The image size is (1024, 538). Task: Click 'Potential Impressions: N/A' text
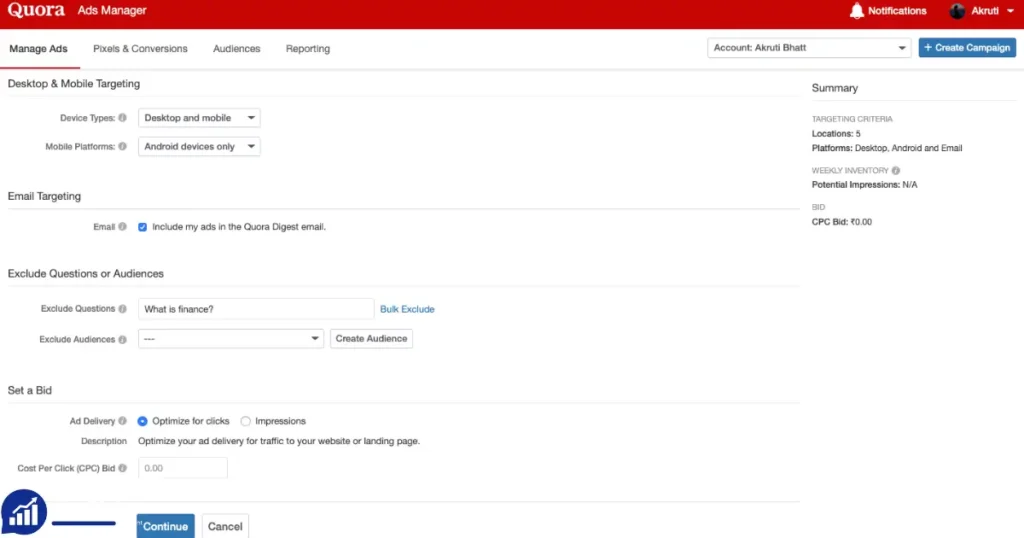tap(865, 185)
